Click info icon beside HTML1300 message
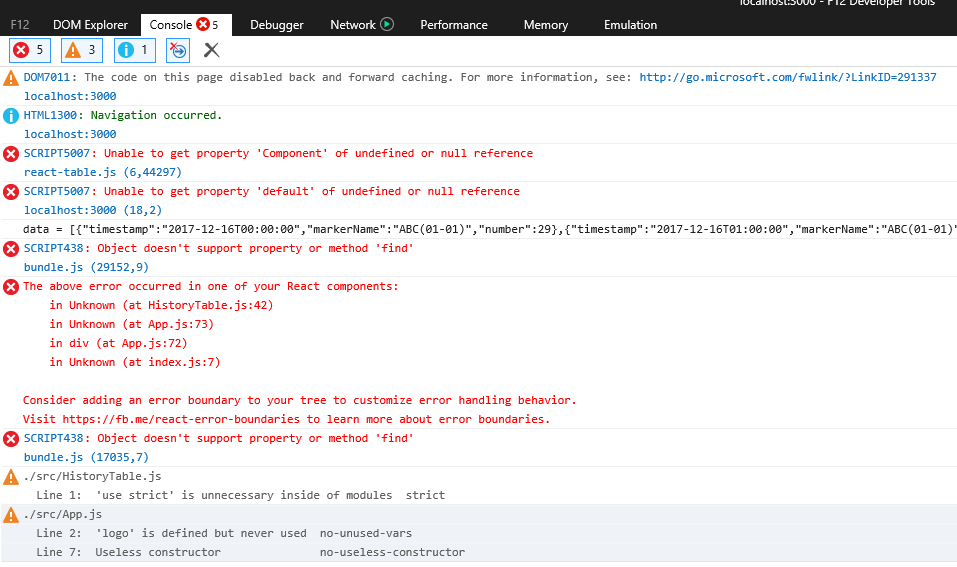This screenshot has height=567, width=957. [x=11, y=116]
